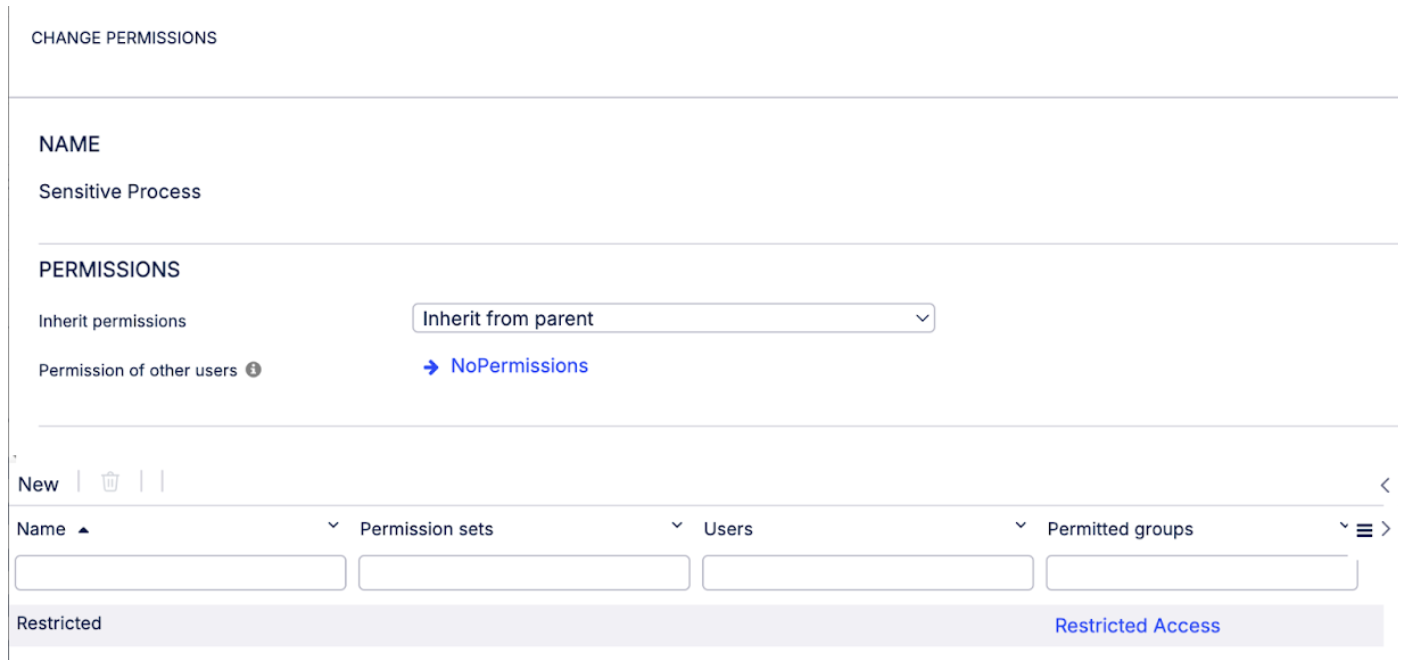This screenshot has width=1416, height=660.
Task: Expand the Permission sets column chevron
Action: tap(677, 526)
